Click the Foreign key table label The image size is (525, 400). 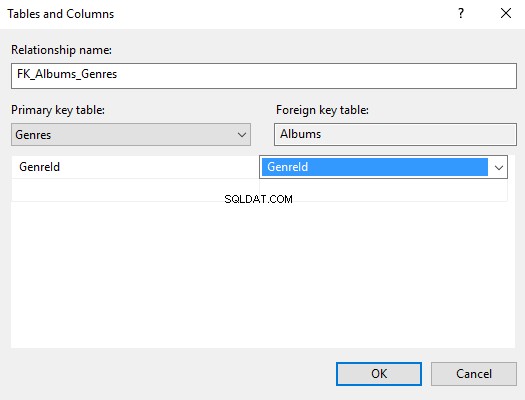pos(322,110)
